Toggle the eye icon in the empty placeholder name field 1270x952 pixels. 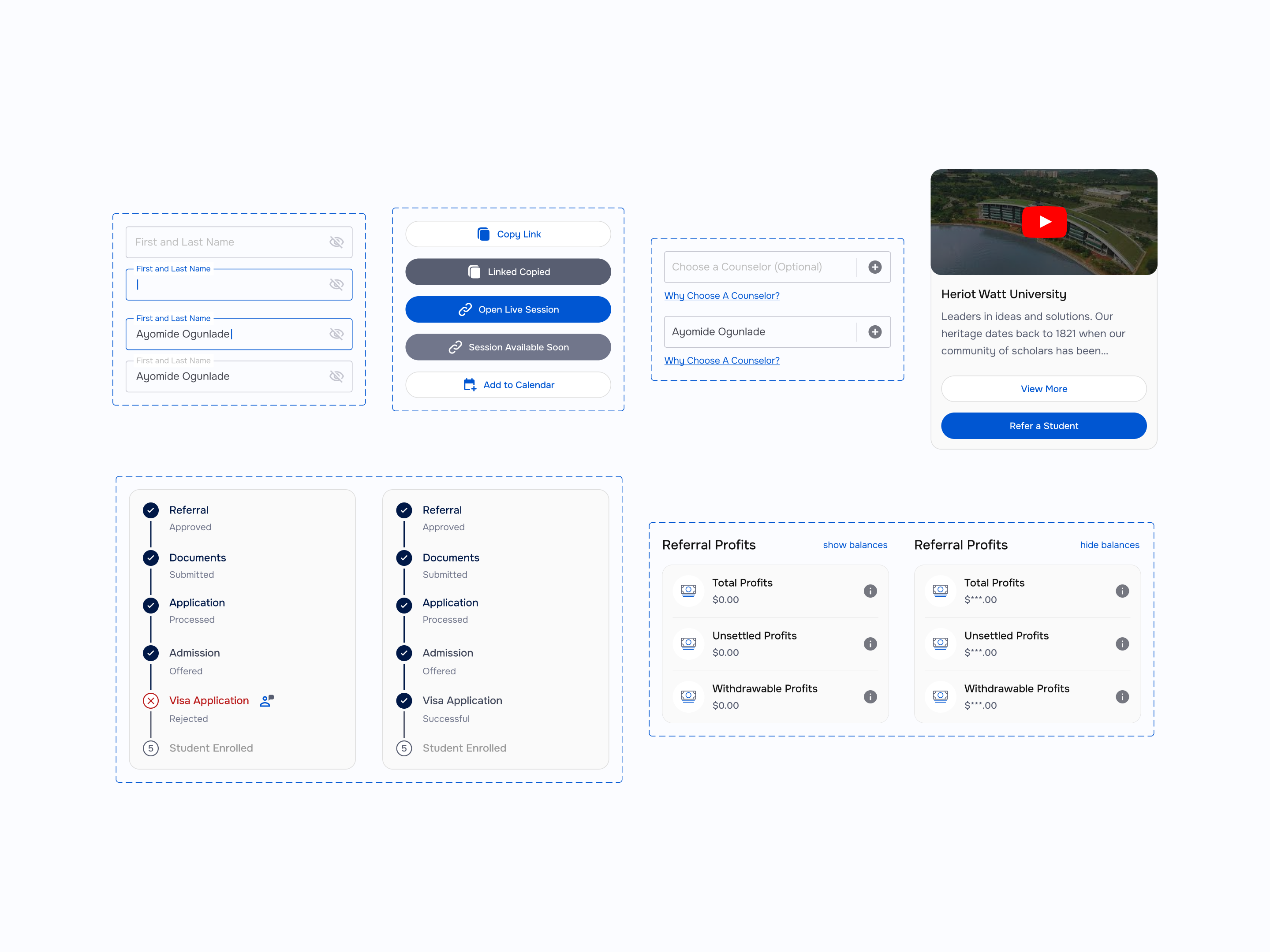[336, 242]
